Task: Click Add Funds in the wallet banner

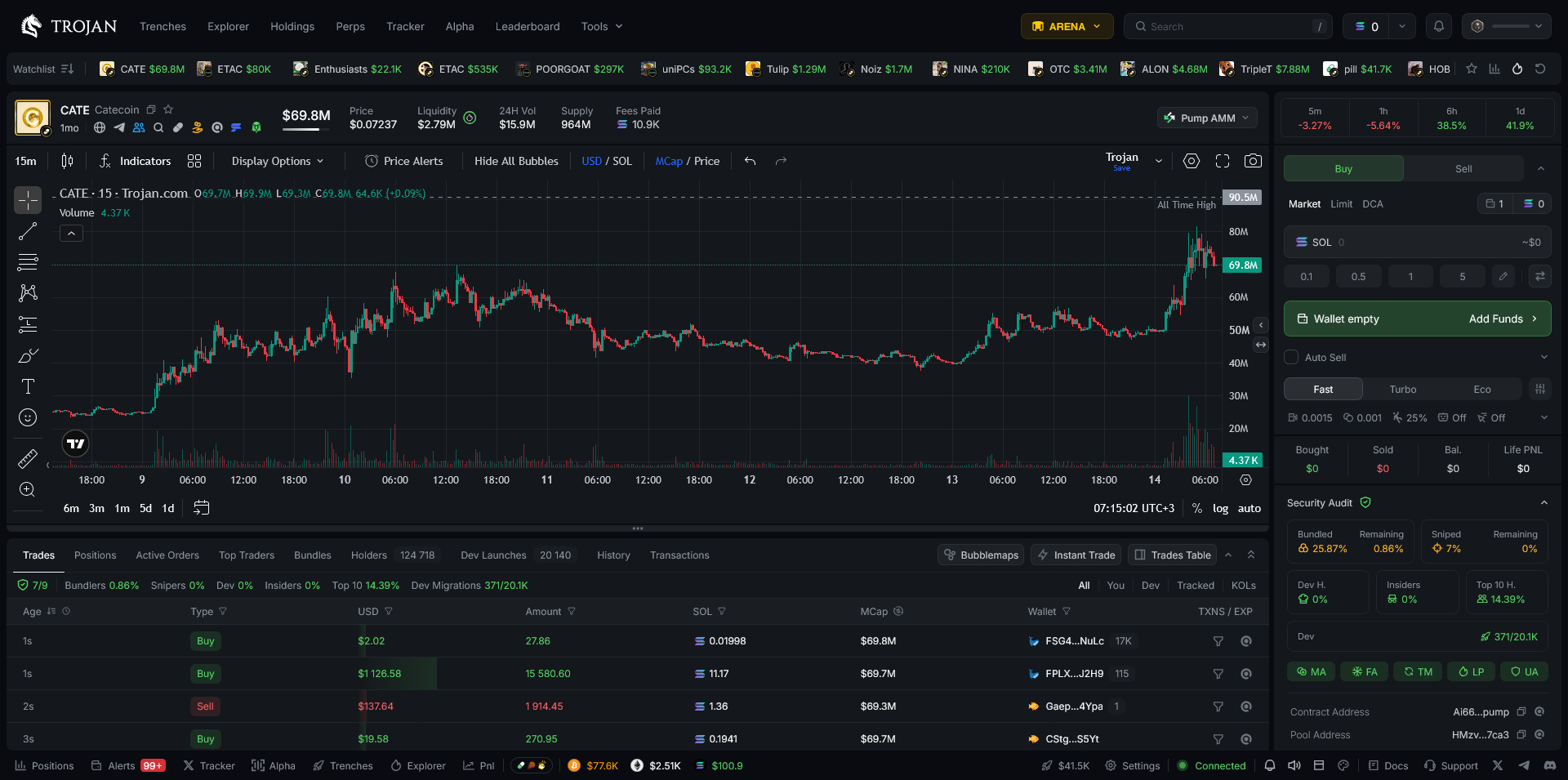Action: (x=1503, y=319)
